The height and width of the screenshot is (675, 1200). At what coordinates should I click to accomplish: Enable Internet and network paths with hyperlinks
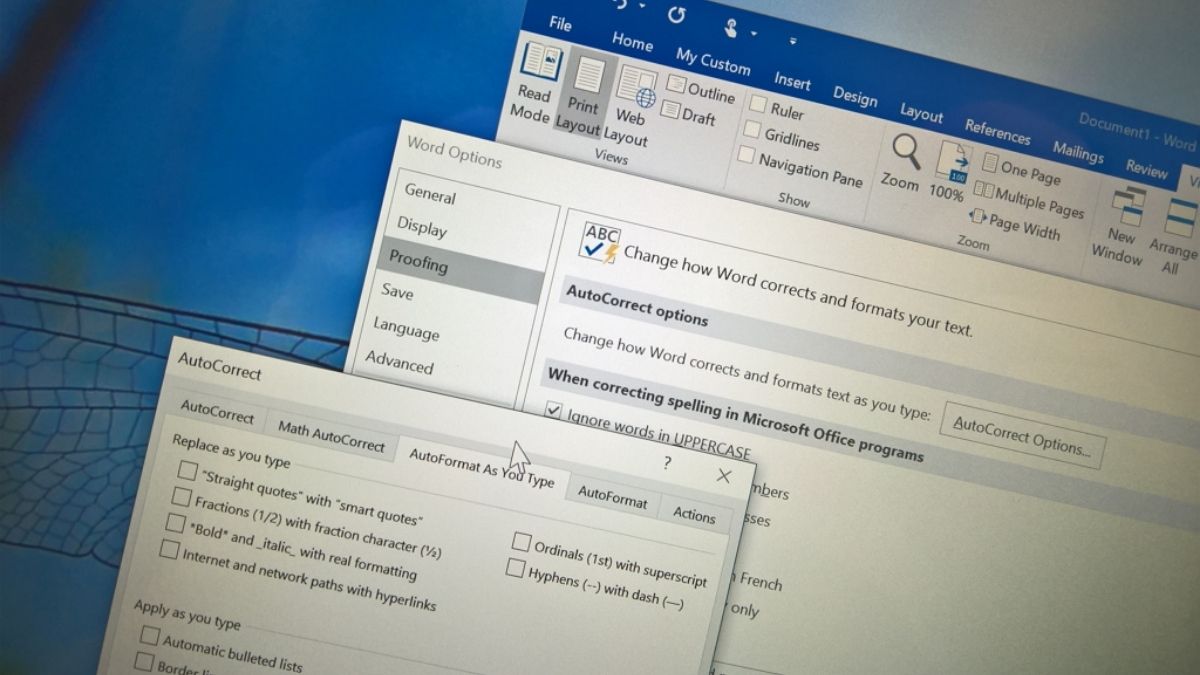169,550
